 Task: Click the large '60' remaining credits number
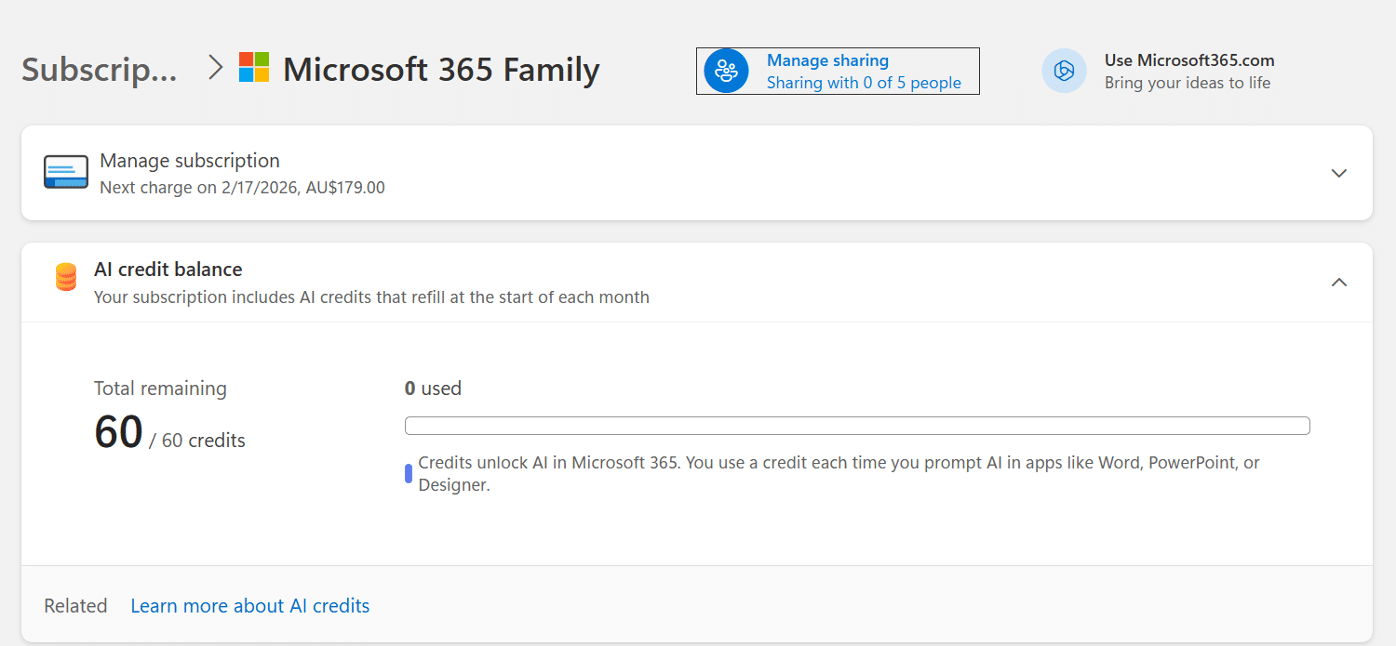(x=118, y=432)
